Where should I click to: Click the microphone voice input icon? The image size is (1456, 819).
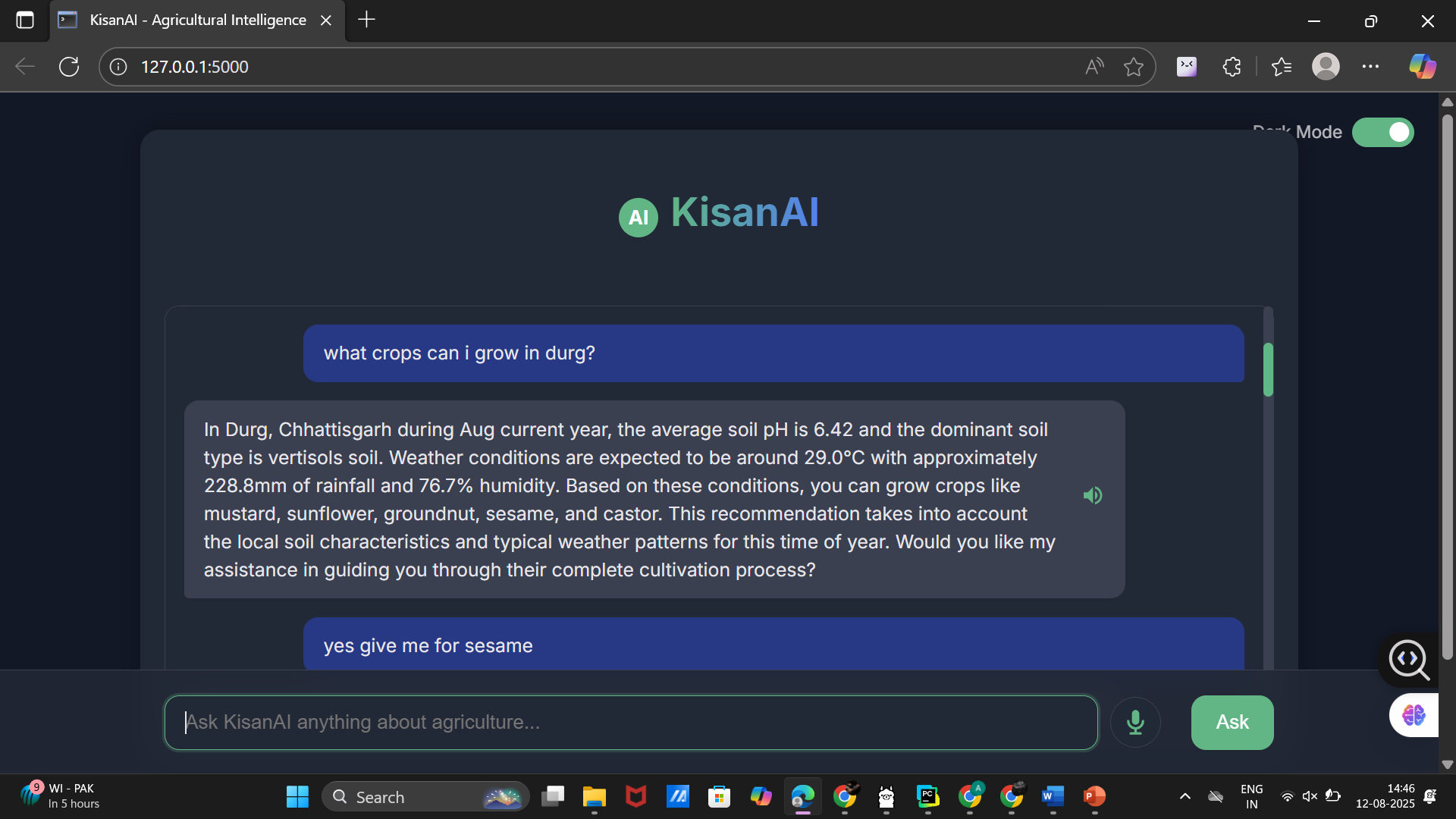coord(1135,722)
